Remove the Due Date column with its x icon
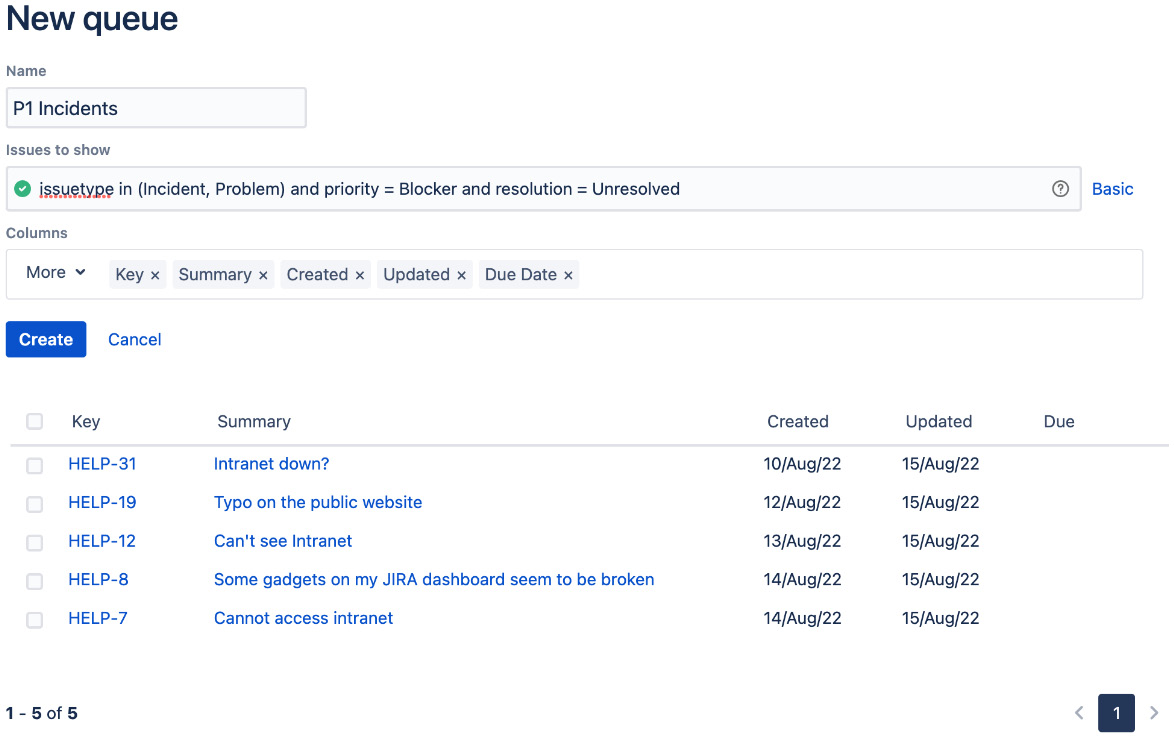Viewport: 1174px width, 738px height. tap(567, 273)
